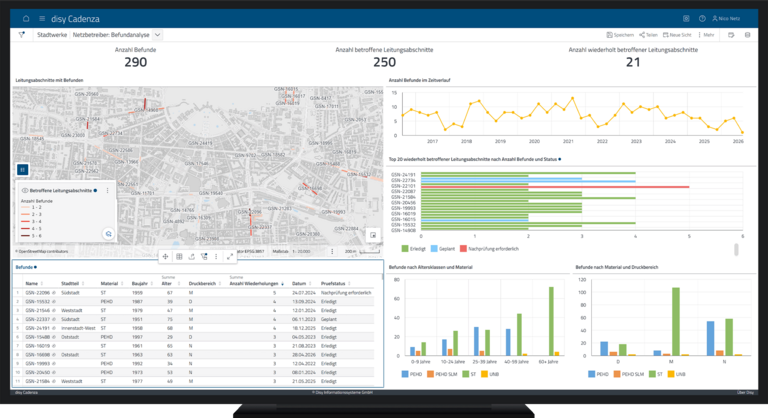Toggle the Geplant legend entry
Image resolution: width=768 pixels, height=418 pixels.
(x=443, y=249)
